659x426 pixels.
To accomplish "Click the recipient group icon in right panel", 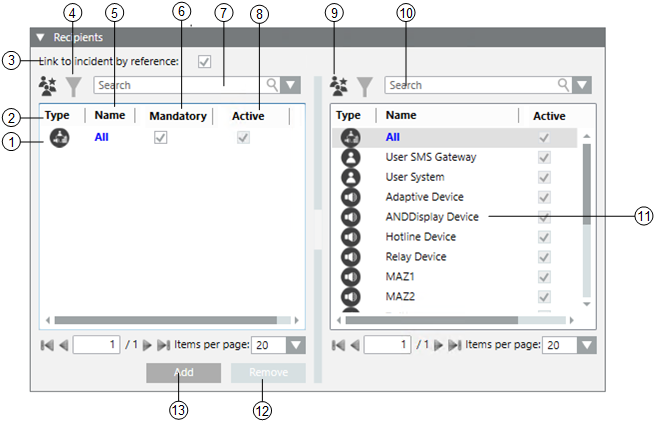I will [x=340, y=85].
